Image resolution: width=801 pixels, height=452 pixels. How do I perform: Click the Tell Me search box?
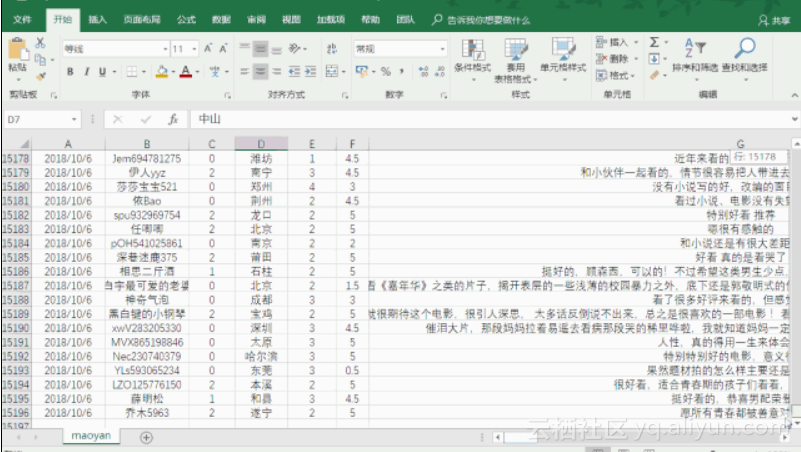pos(481,20)
